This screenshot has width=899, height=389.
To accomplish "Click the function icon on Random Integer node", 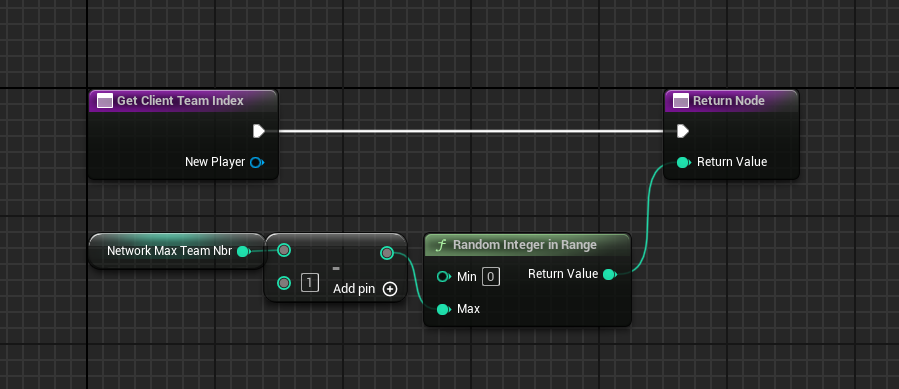I will coord(440,246).
